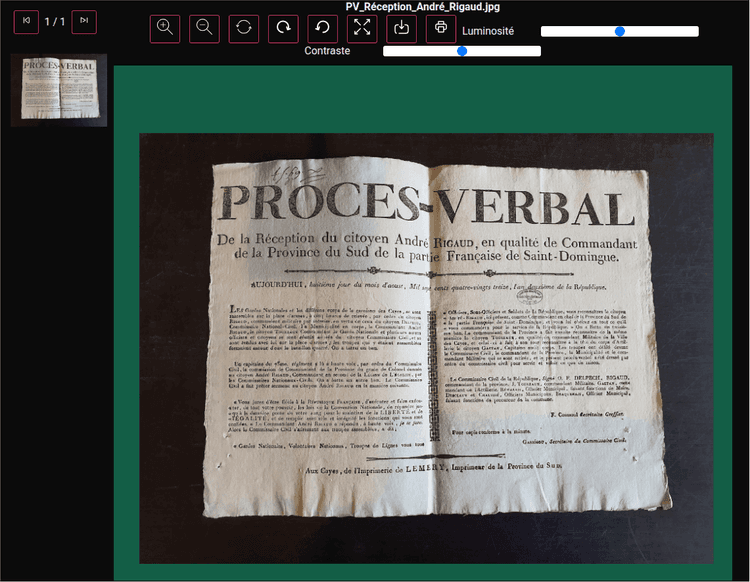Adjust the Luminosité slider

pos(619,32)
